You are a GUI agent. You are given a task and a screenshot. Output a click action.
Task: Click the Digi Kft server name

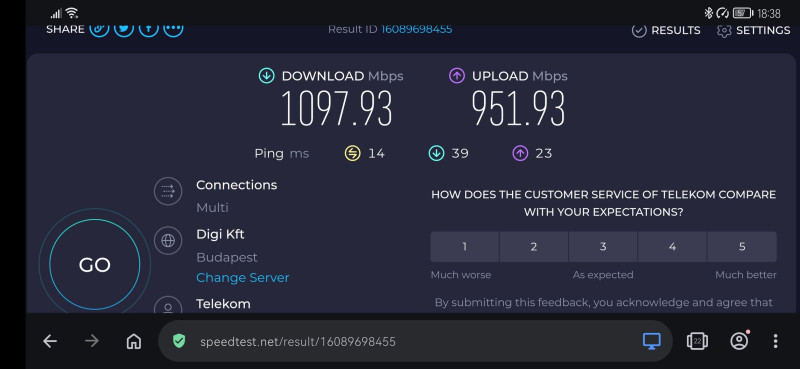point(220,234)
